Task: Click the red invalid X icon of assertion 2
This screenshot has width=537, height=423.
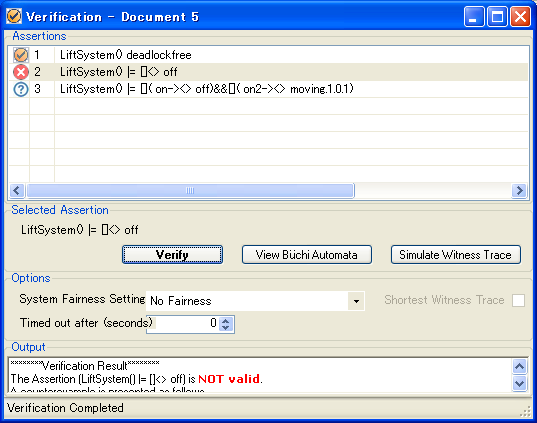Action: click(21, 72)
